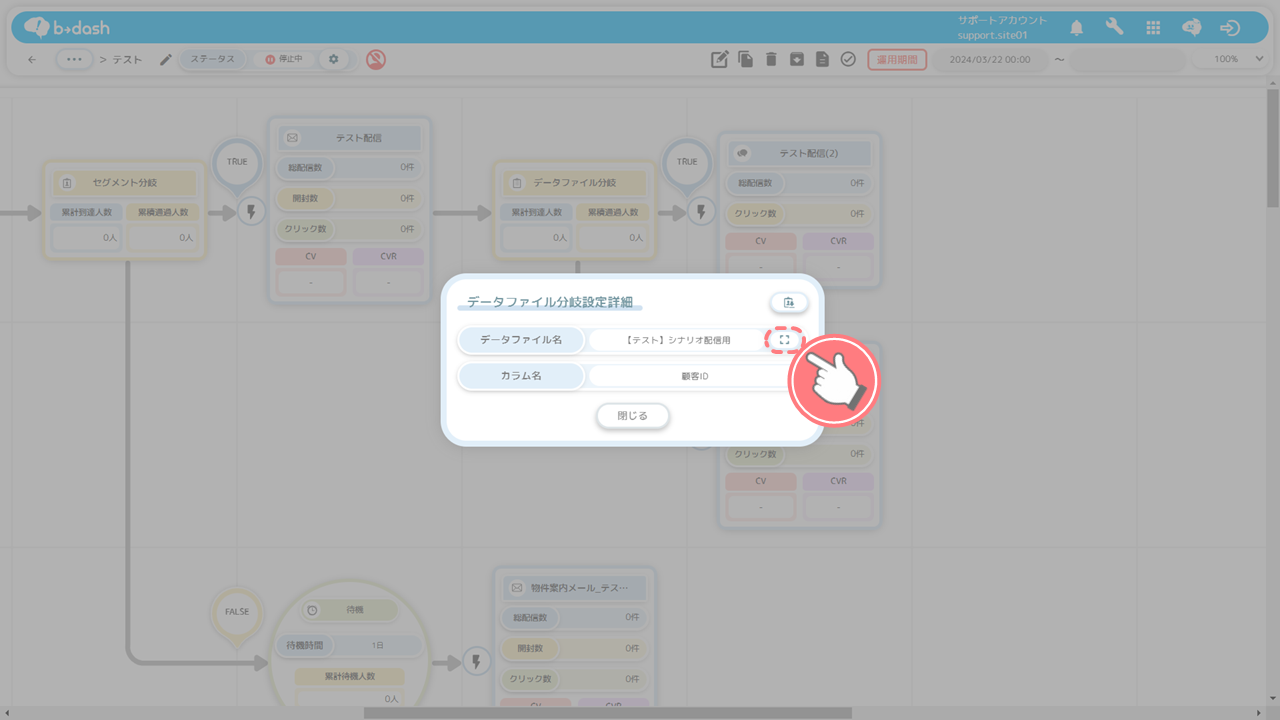Image resolution: width=1280 pixels, height=720 pixels.
Task: Click the 運用期間 button
Action: [897, 59]
